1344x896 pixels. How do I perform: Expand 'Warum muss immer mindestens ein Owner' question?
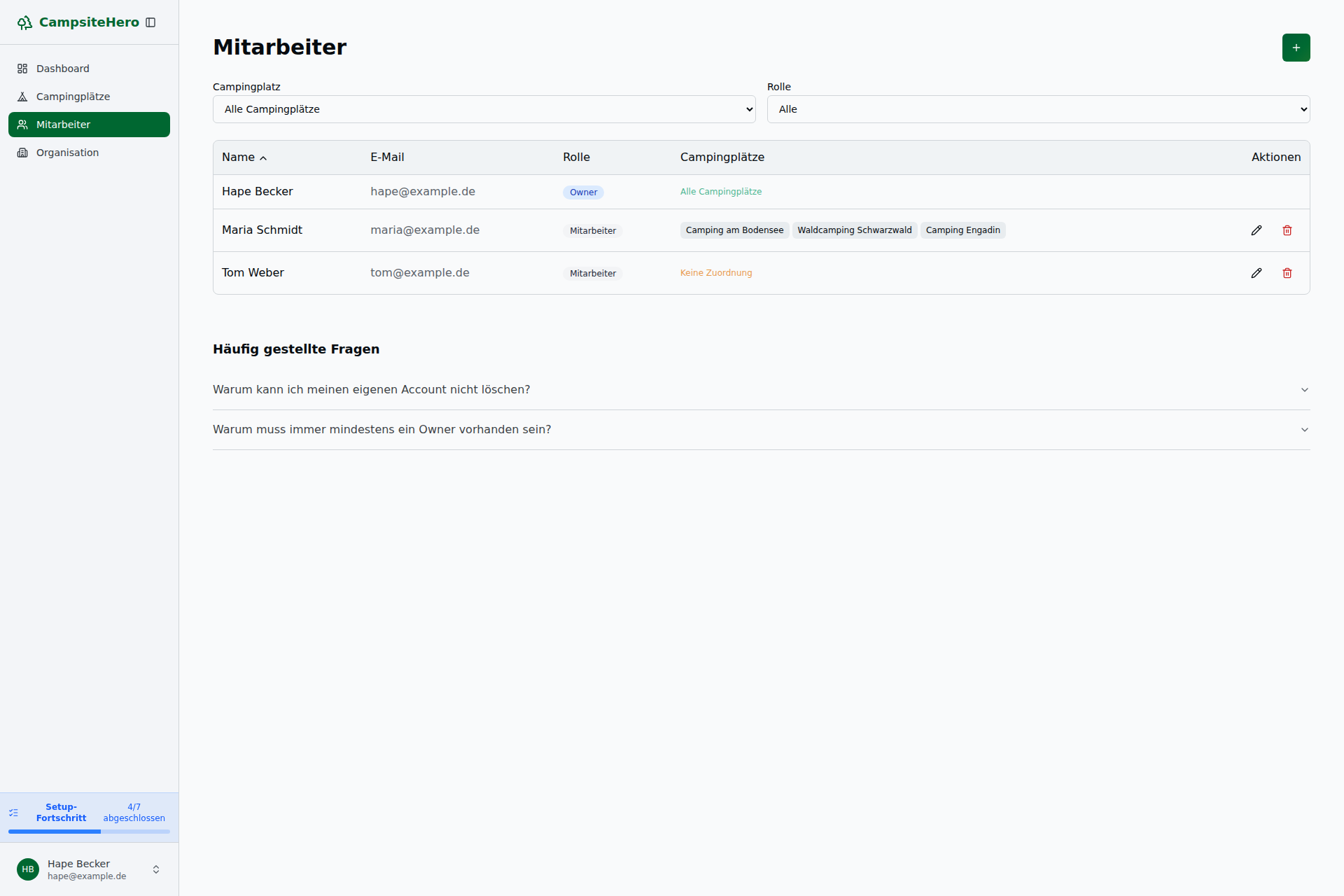pyautogui.click(x=762, y=430)
